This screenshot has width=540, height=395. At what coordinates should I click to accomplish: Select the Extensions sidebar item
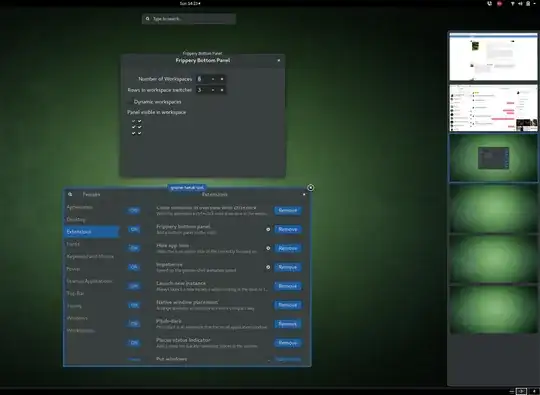pyautogui.click(x=92, y=232)
